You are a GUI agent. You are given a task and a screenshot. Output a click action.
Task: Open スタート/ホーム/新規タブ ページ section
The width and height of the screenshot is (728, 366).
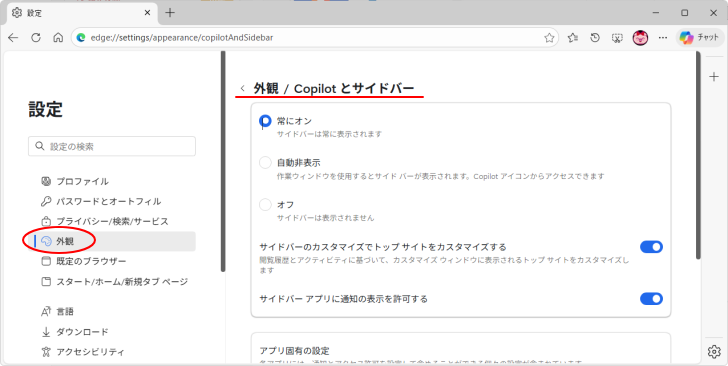(115, 281)
